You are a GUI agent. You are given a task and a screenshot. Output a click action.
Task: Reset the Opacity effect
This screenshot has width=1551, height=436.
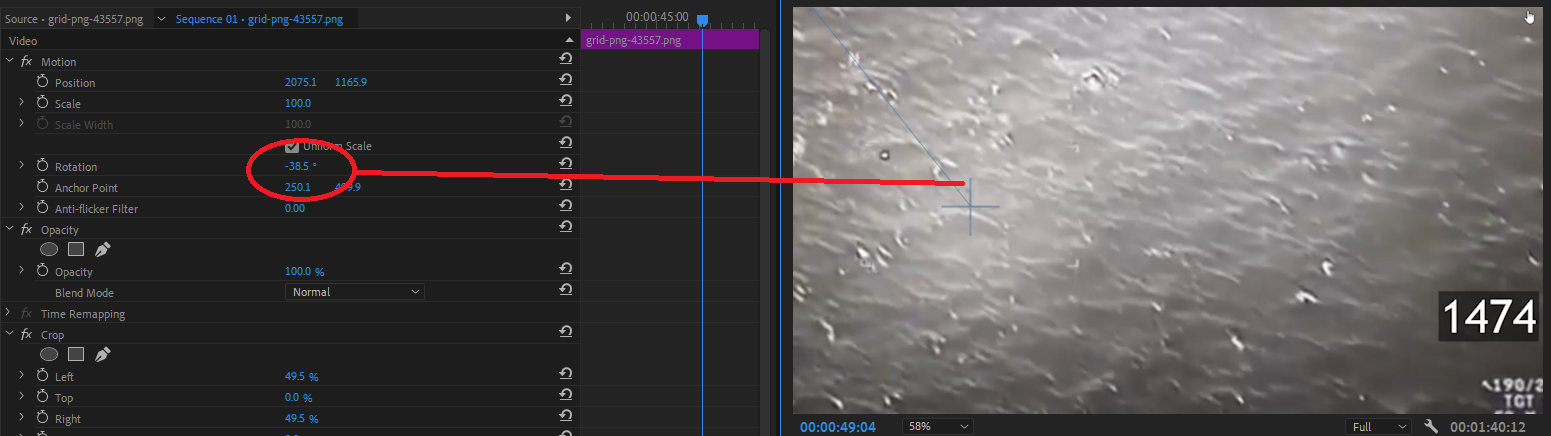point(566,228)
